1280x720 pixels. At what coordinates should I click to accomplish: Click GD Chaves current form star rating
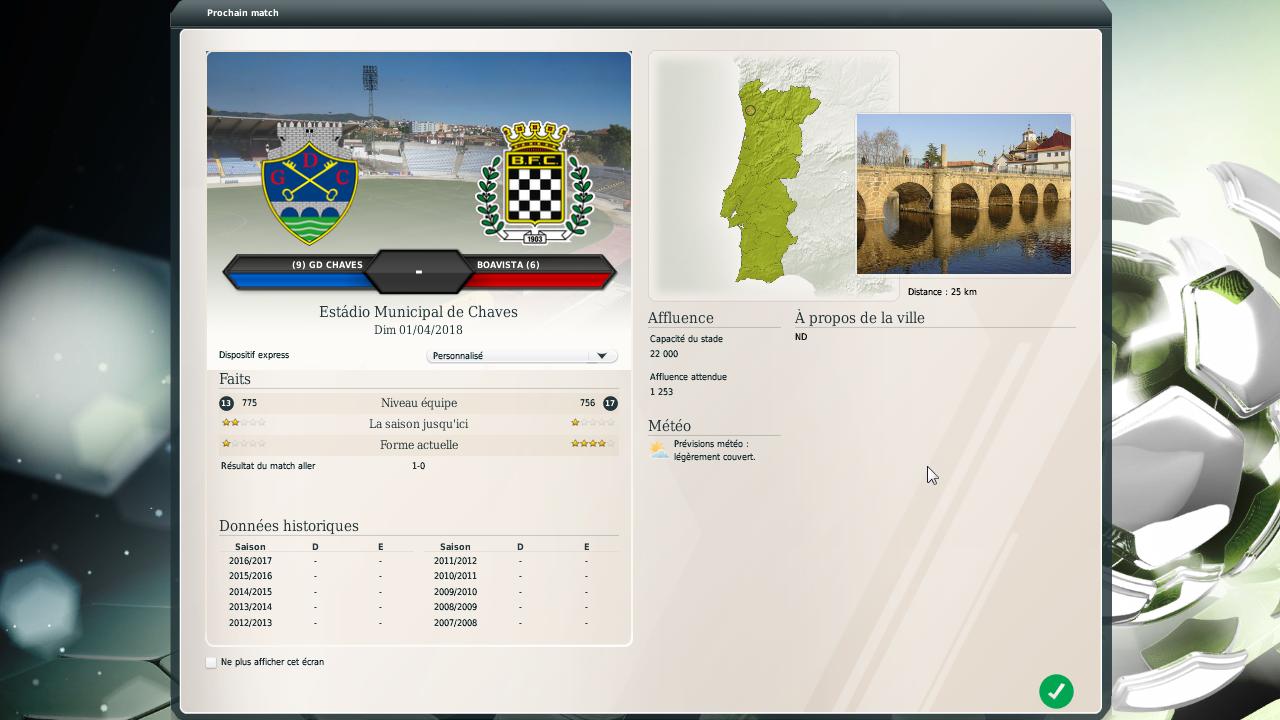click(244, 444)
